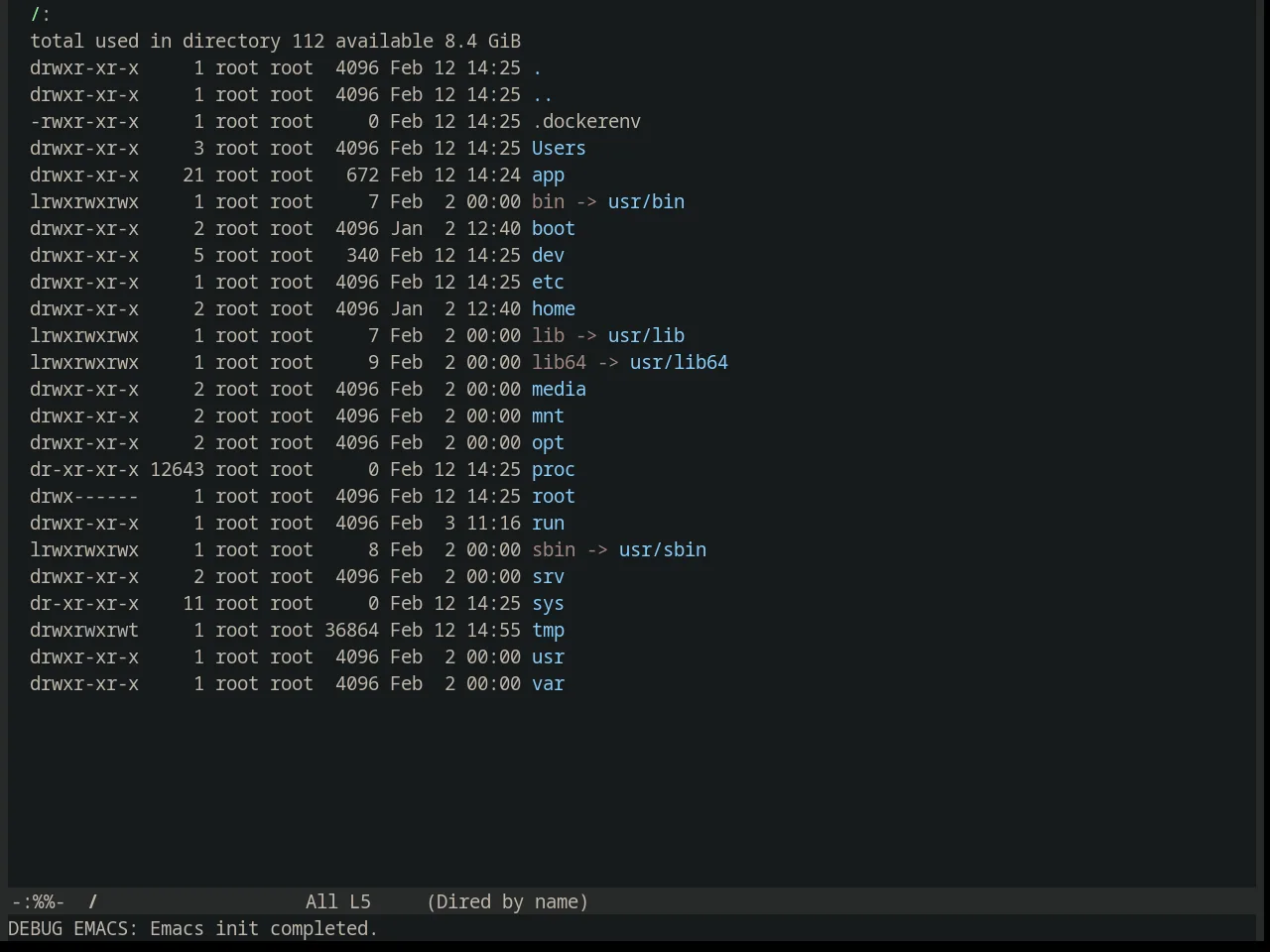Select the .dockerenv file entry
Image resolution: width=1270 pixels, height=952 pixels.
tap(586, 121)
